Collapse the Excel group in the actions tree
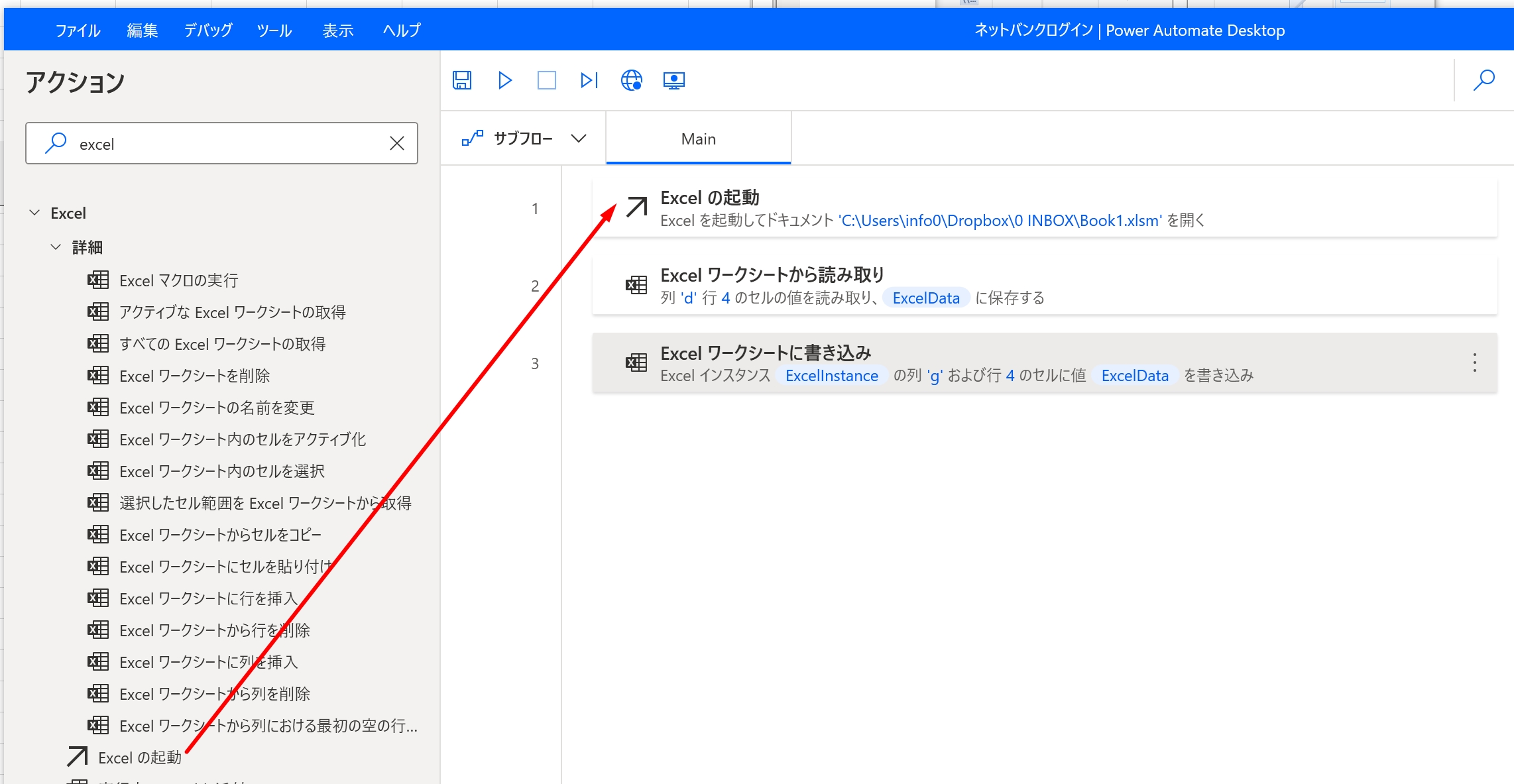1514x784 pixels. [34, 213]
